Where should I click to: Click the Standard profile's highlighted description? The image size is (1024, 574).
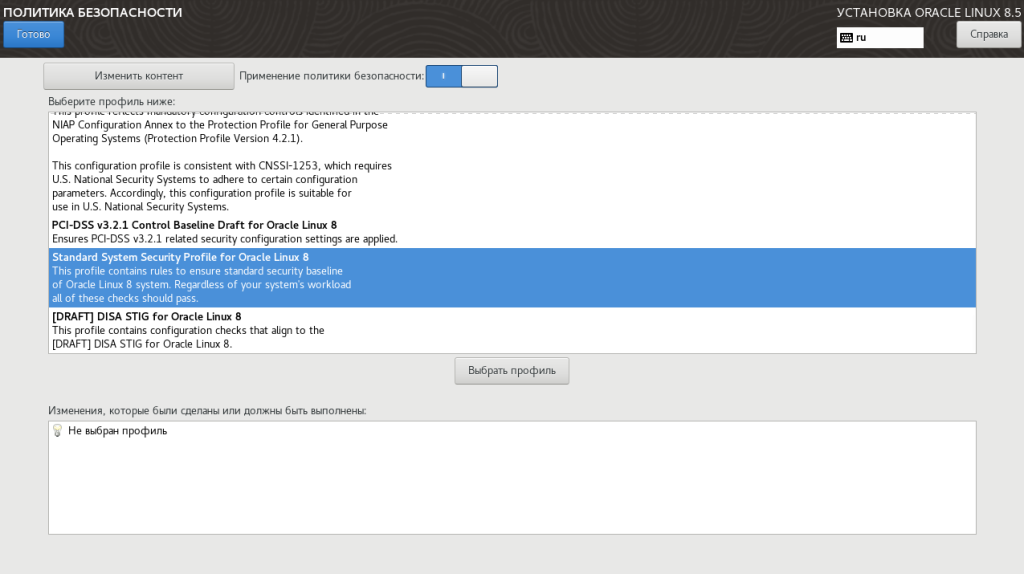pyautogui.click(x=202, y=285)
